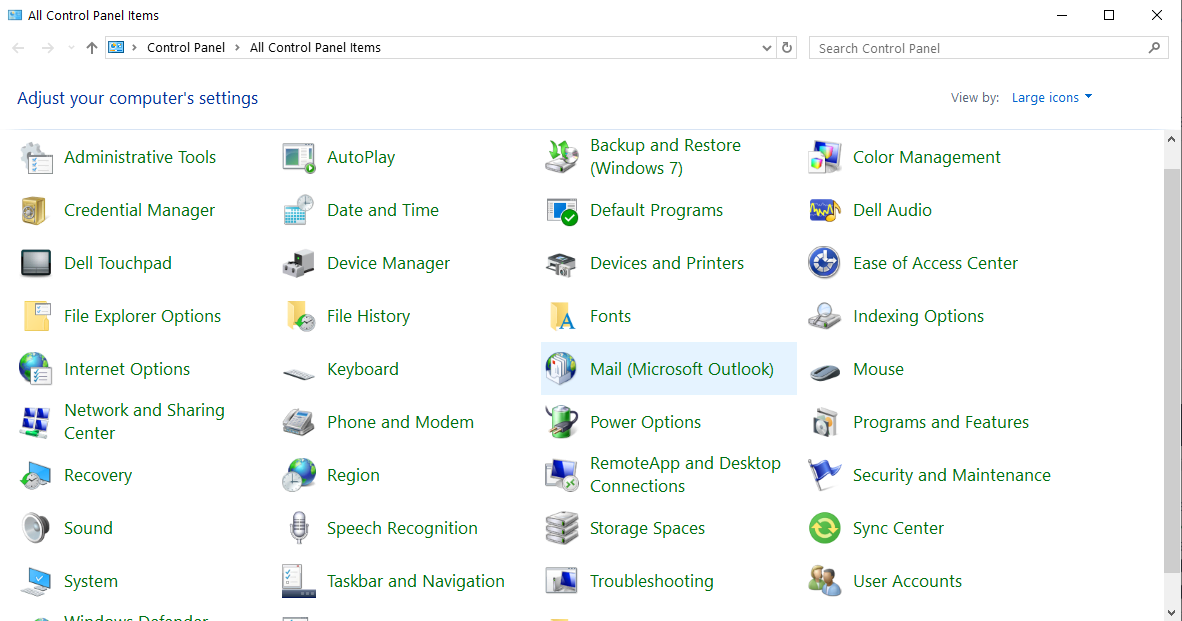The height and width of the screenshot is (621, 1182).
Task: Launch Storage Spaces
Action: [x=647, y=528]
